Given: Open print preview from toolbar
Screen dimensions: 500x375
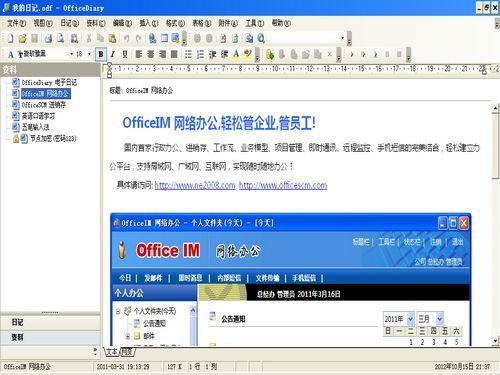Looking at the screenshot, I should (x=61, y=38).
